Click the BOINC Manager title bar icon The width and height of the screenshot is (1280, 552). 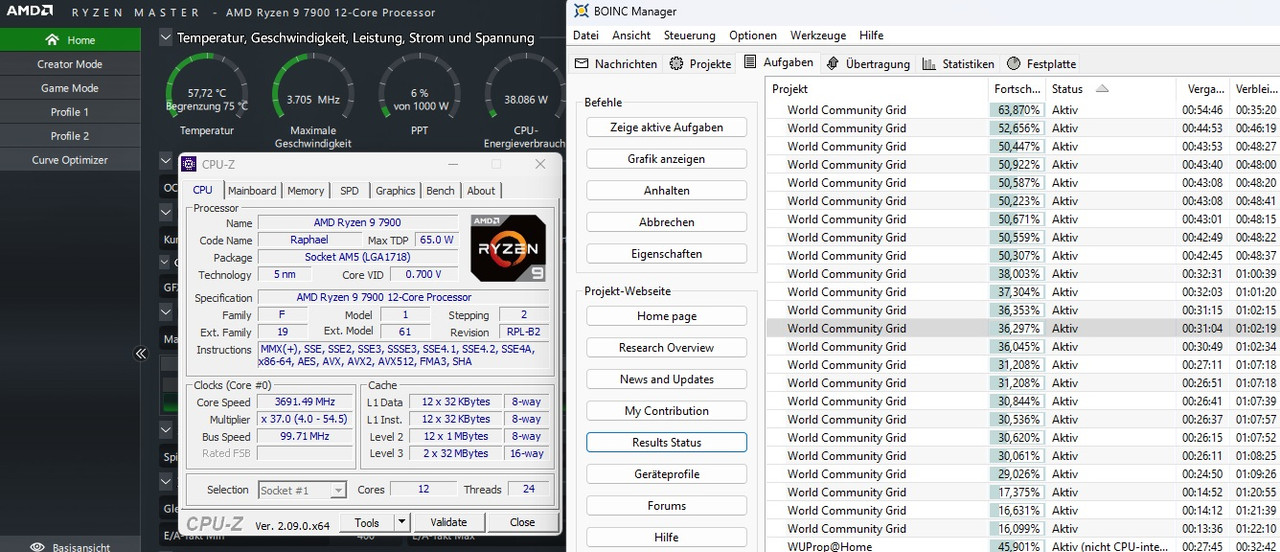tap(581, 11)
